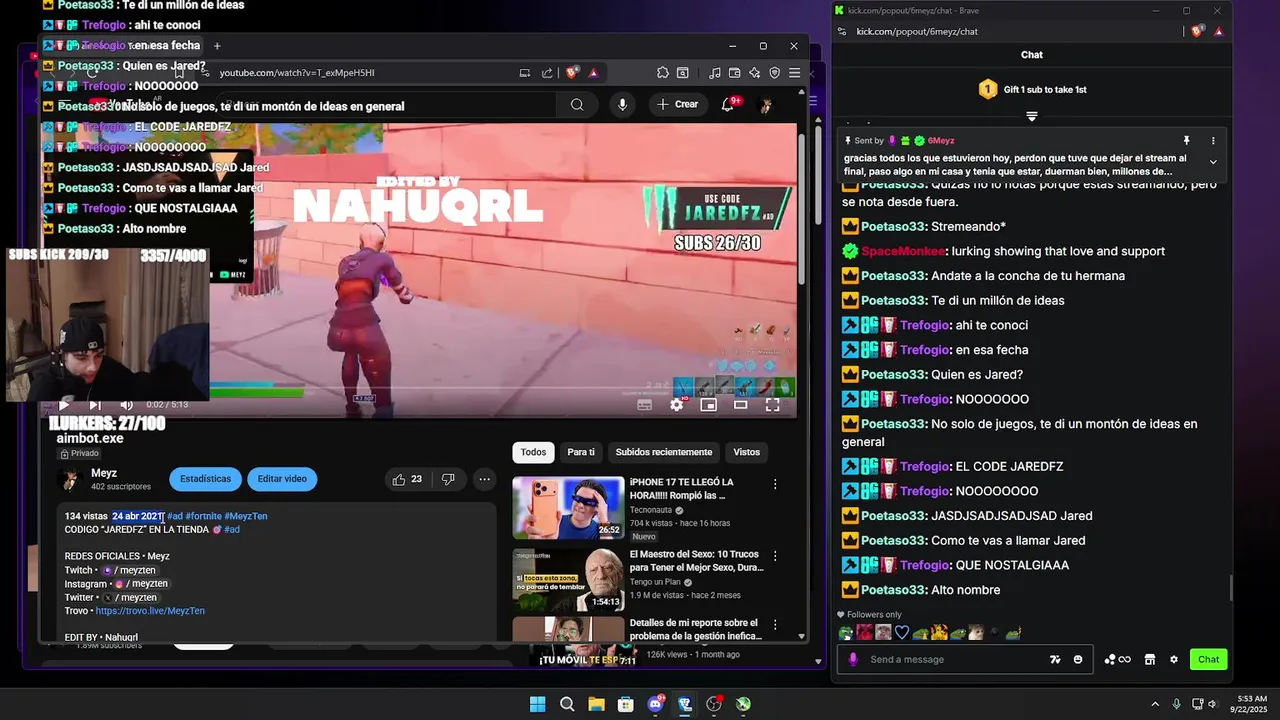This screenshot has width=1280, height=720.
Task: Collapse the Gift 1 sub leaderboard arrow
Action: pyautogui.click(x=1032, y=116)
